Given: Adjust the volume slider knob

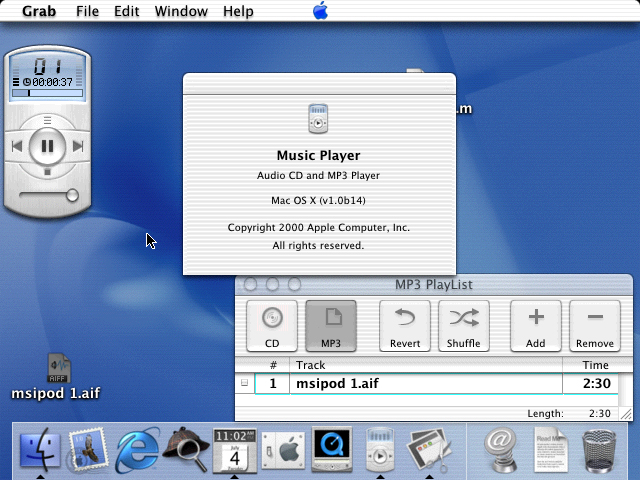Looking at the screenshot, I should (x=72, y=195).
